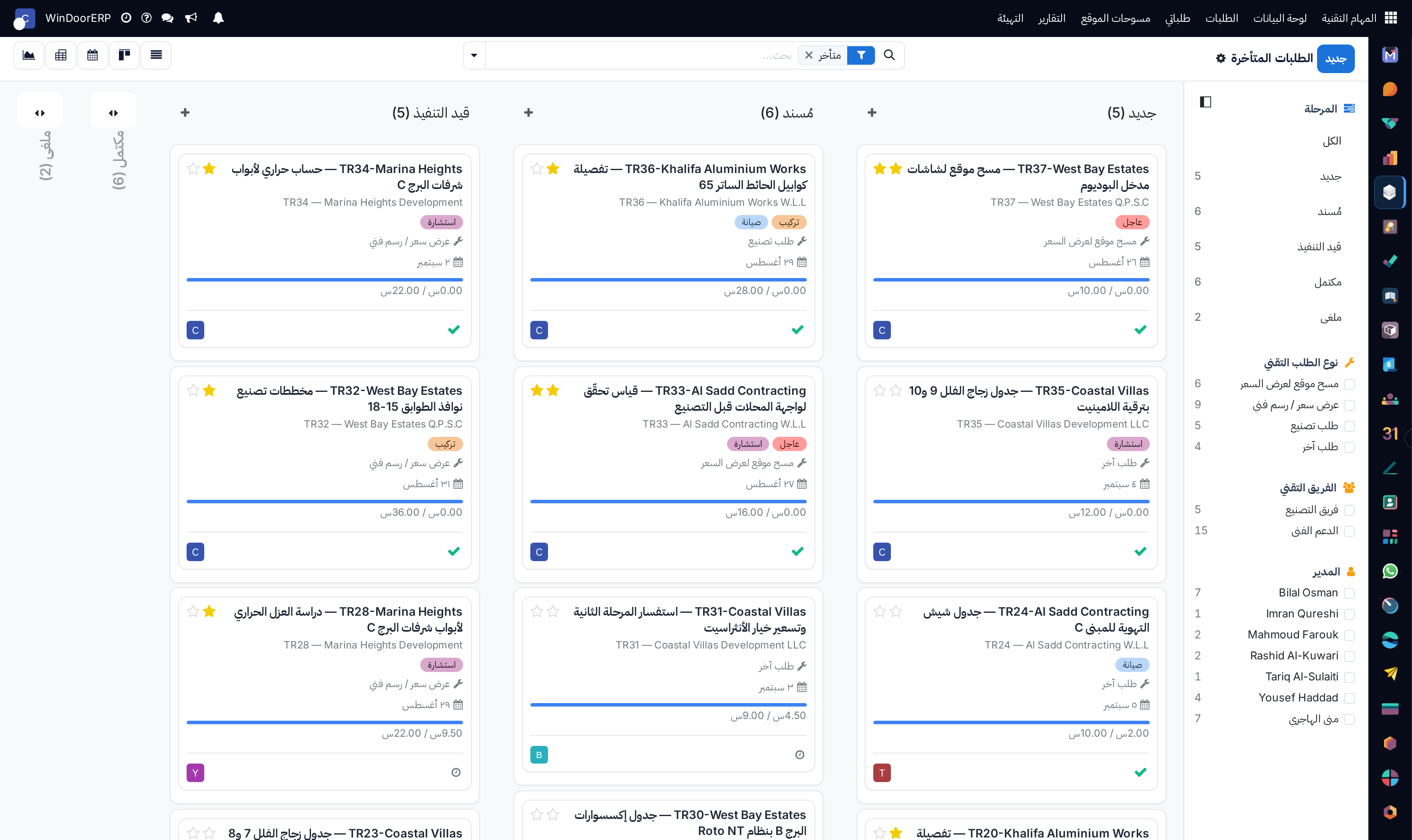Image resolution: width=1412 pixels, height=840 pixels.
Task: Open the WhatsApp app icon
Action: coord(1390,571)
